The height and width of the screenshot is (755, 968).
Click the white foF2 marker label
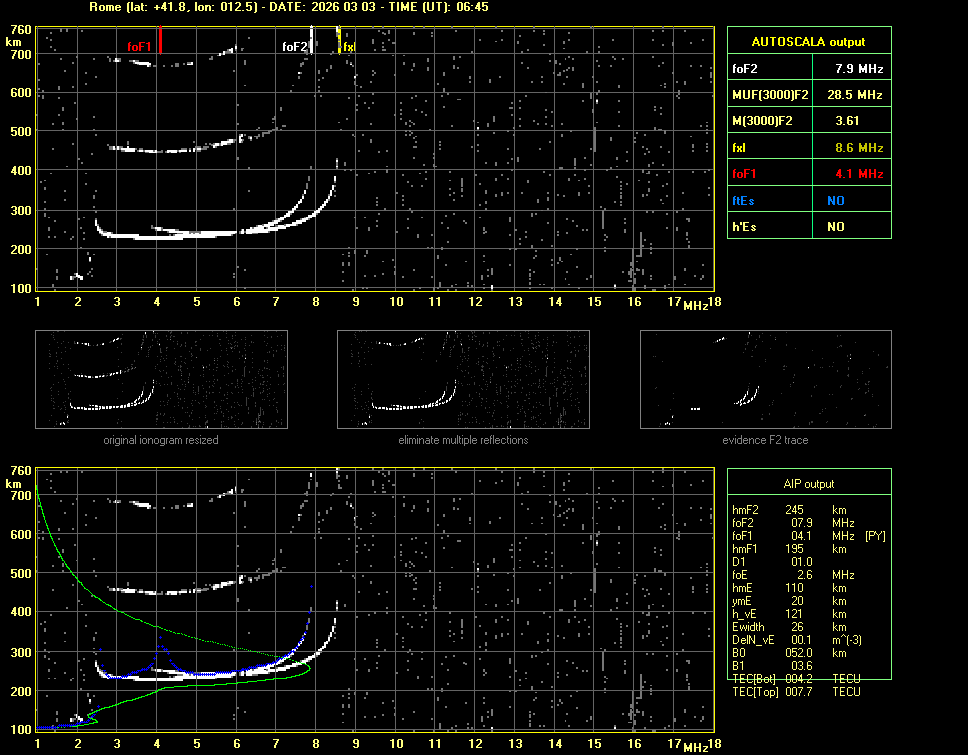point(294,47)
